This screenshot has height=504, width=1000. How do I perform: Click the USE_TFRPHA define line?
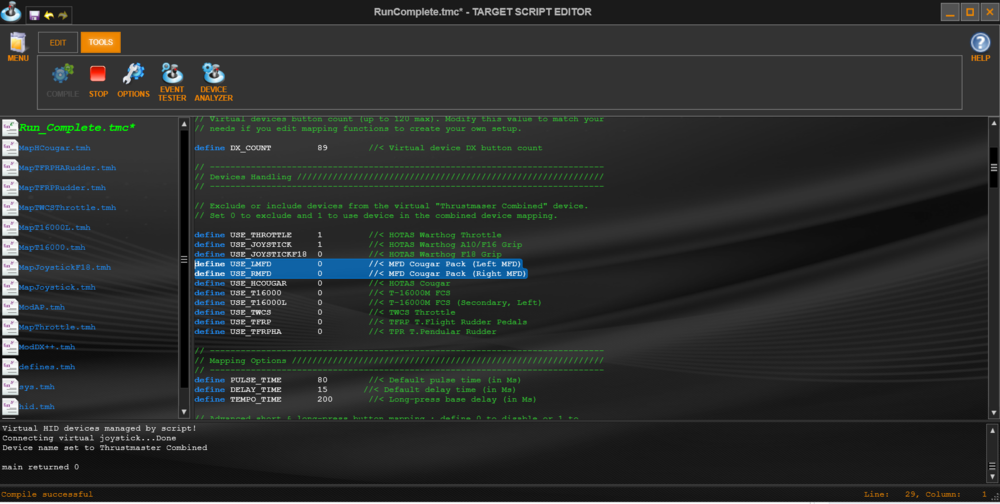[x=345, y=332]
